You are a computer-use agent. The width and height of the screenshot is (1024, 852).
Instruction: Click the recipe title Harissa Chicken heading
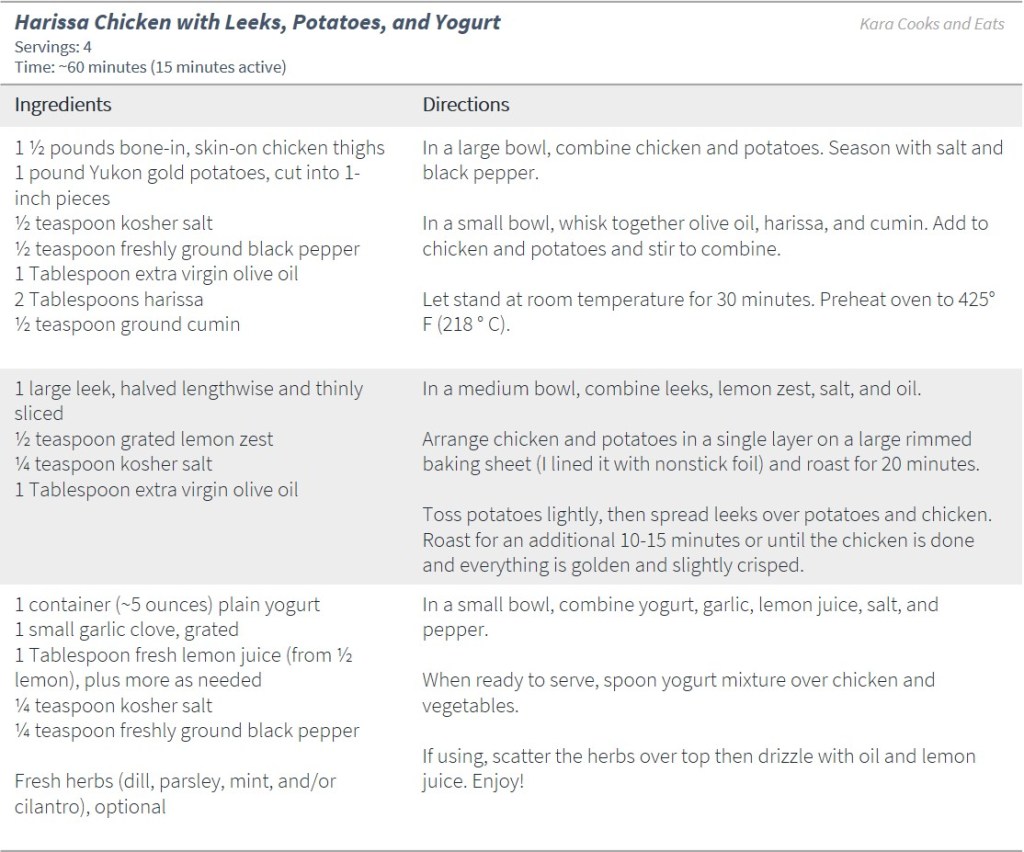[x=258, y=22]
